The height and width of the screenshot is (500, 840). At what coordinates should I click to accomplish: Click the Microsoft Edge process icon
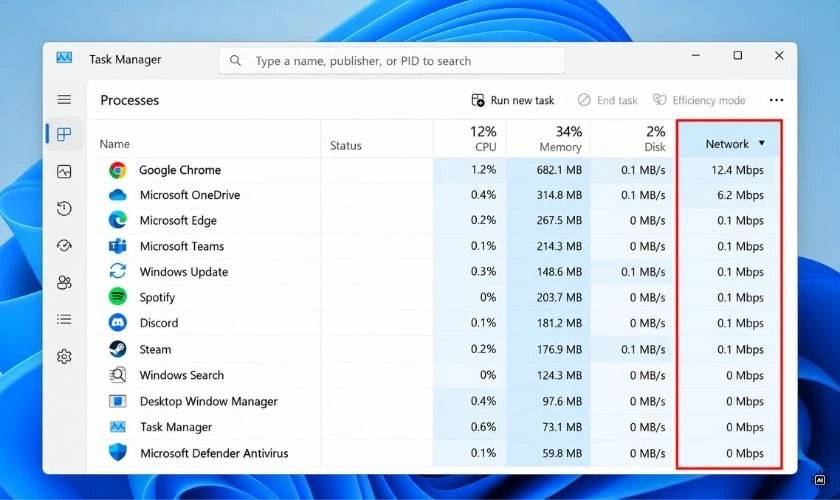tap(117, 220)
